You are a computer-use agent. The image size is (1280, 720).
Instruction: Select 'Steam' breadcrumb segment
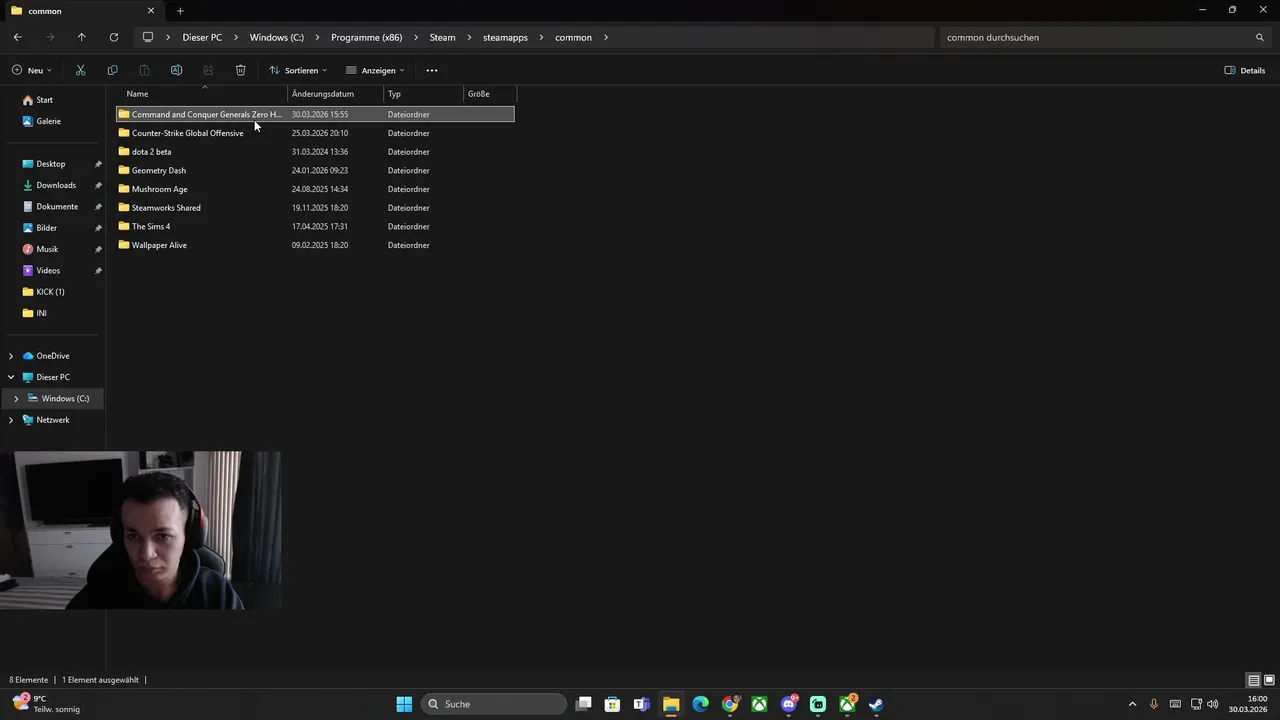(442, 37)
